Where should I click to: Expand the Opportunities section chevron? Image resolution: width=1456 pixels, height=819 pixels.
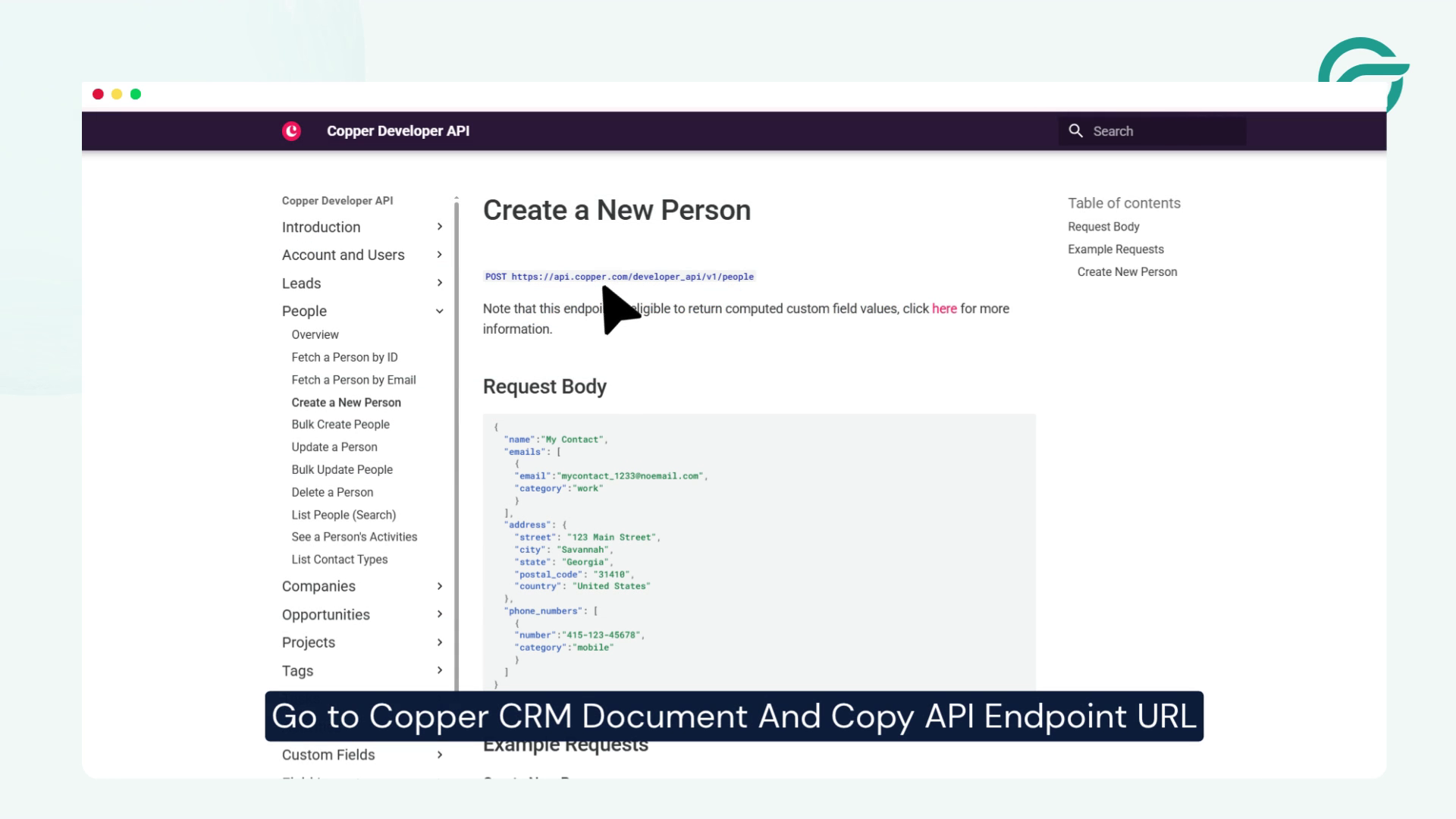440,614
